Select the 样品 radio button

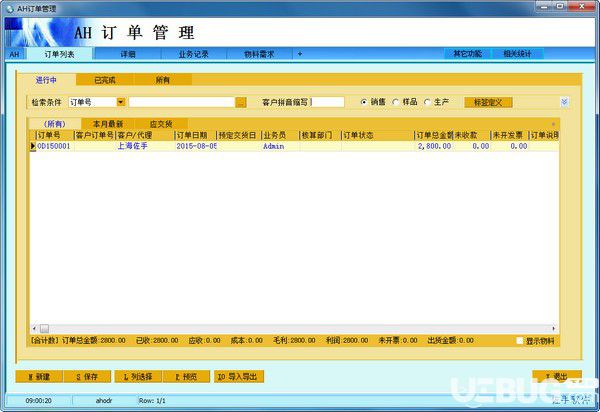coord(396,102)
